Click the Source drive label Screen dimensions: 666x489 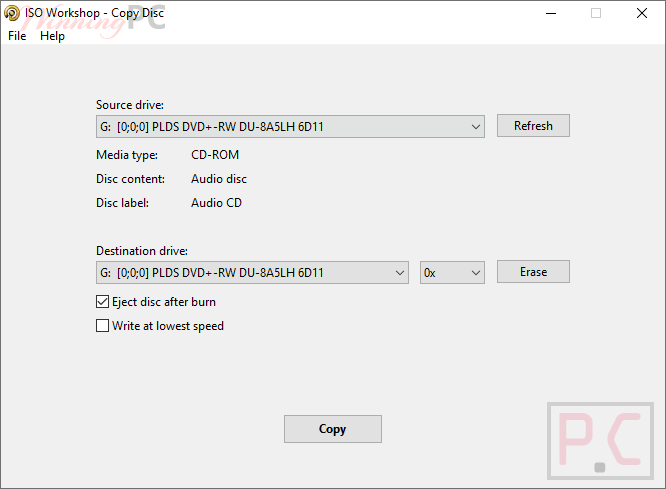pyautogui.click(x=130, y=105)
